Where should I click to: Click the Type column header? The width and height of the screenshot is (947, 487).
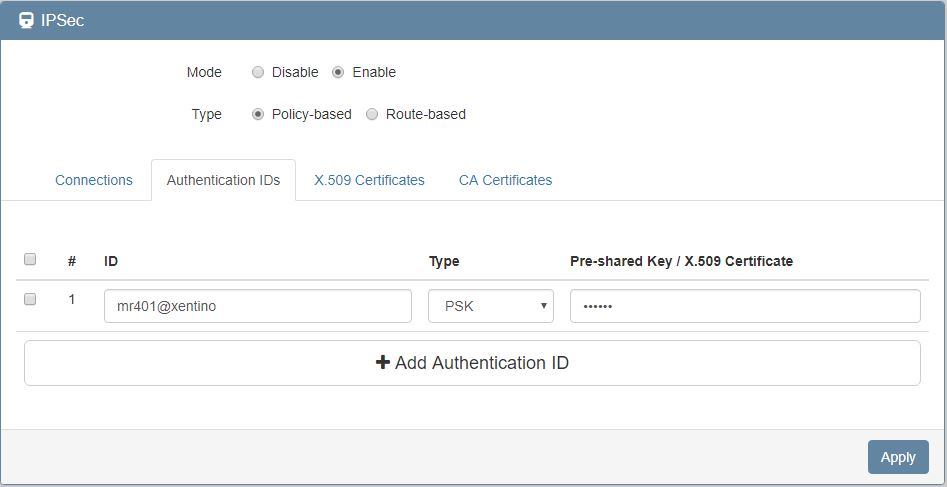tap(444, 261)
